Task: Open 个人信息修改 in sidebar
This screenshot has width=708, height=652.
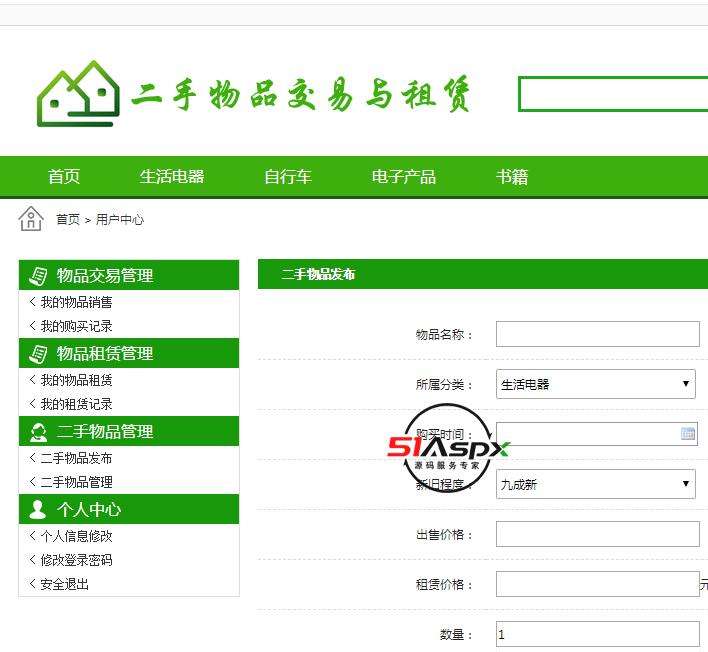Action: (76, 536)
